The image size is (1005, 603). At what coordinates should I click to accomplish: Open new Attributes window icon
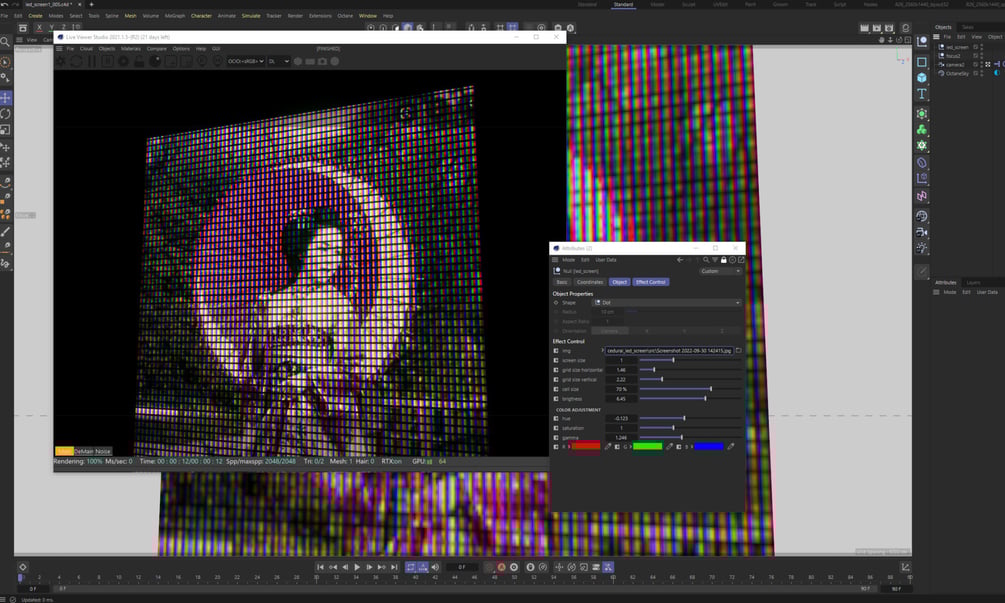point(742,260)
